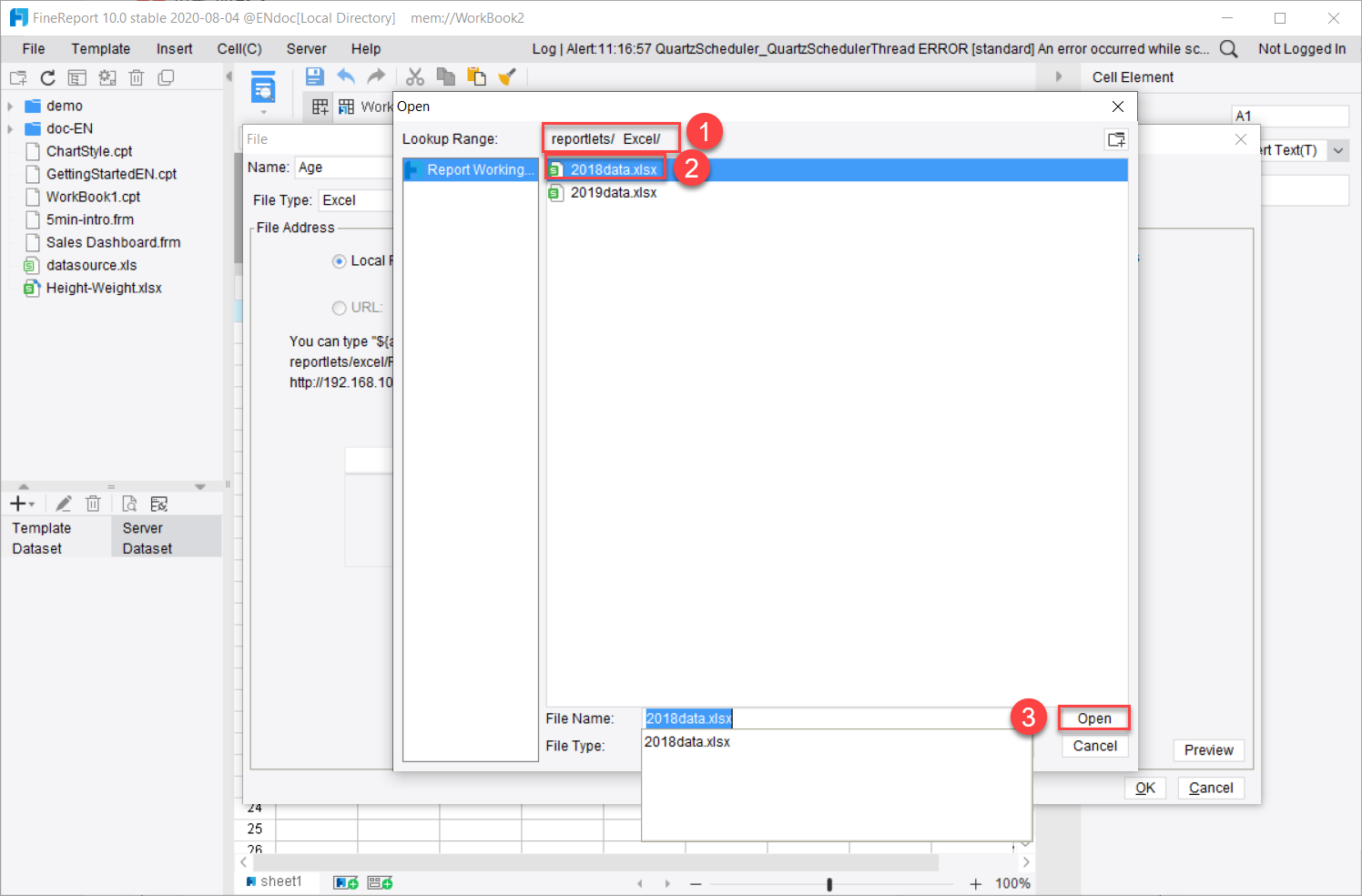The image size is (1362, 896).
Task: Redo the last undone action
Action: pos(376,76)
